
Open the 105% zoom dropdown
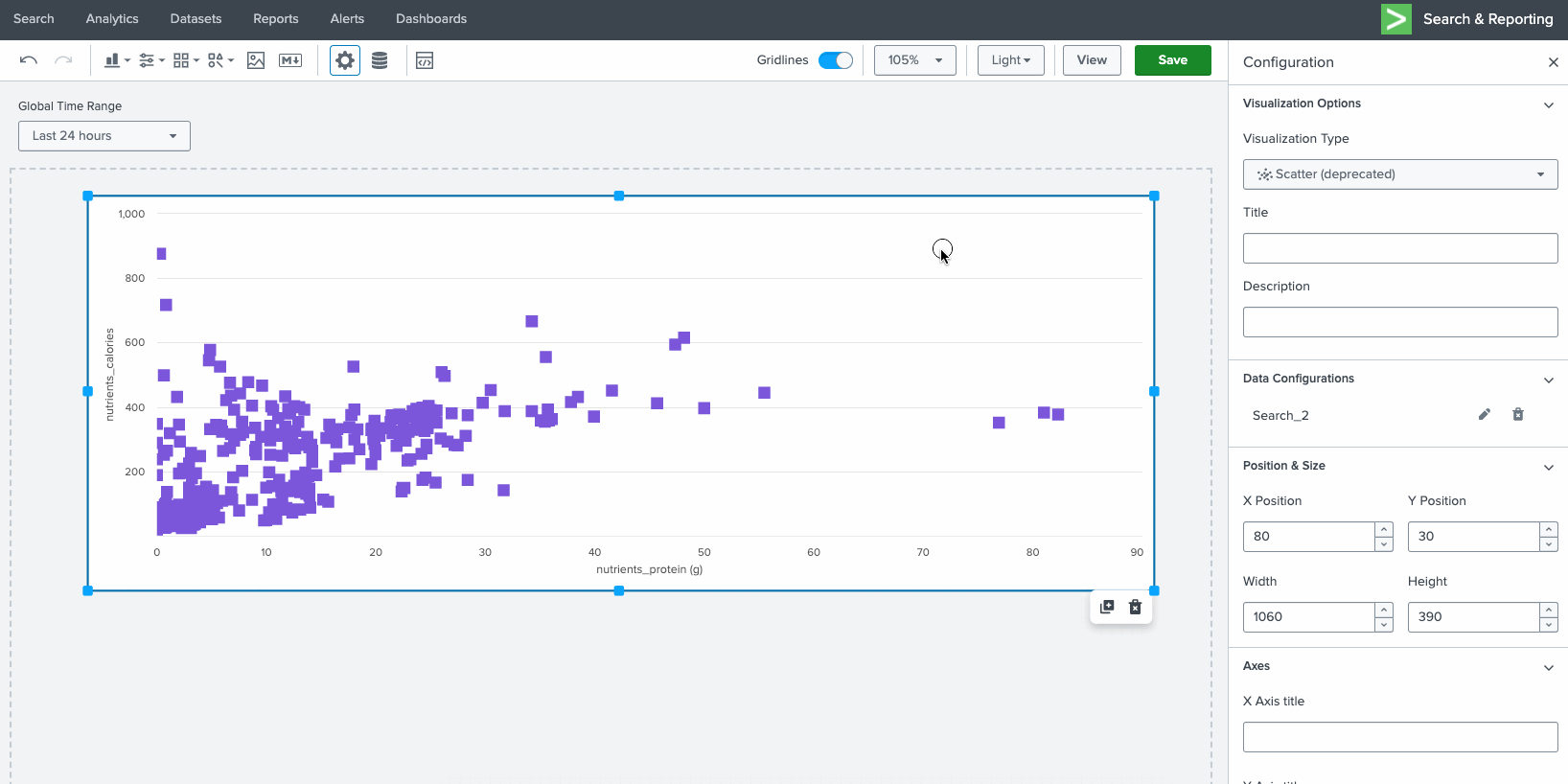[914, 60]
